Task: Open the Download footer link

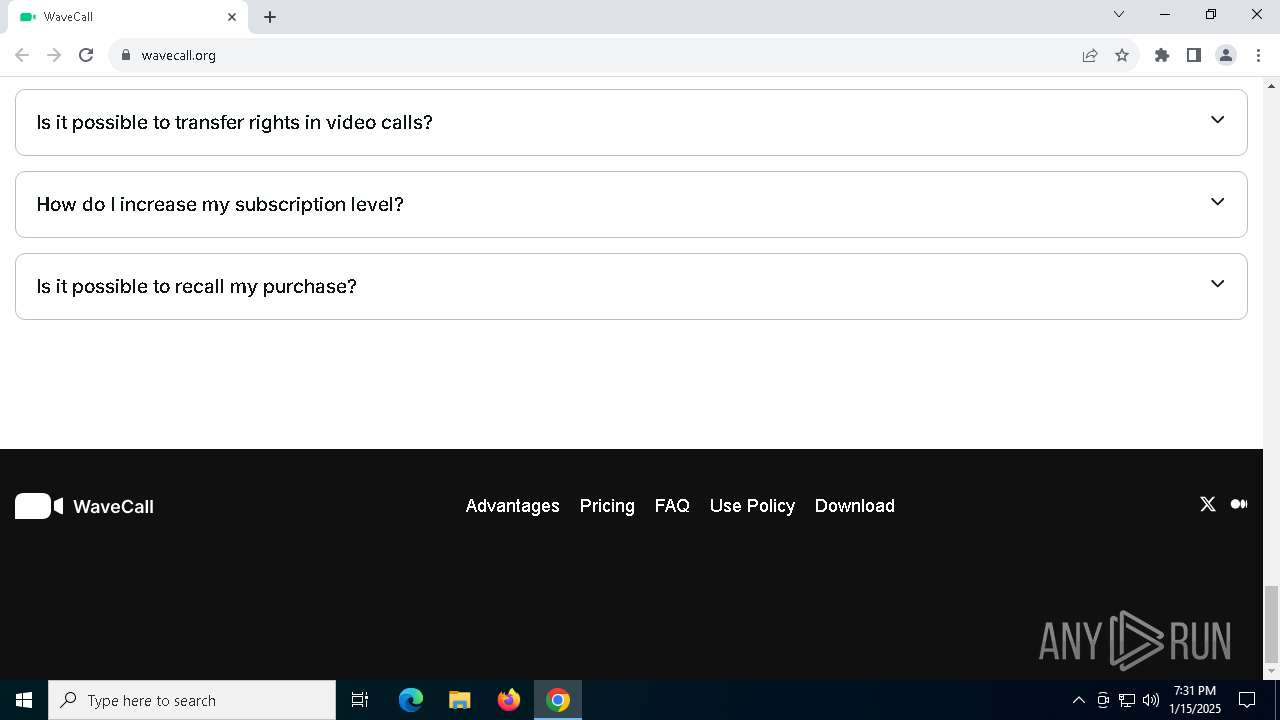Action: coord(854,506)
